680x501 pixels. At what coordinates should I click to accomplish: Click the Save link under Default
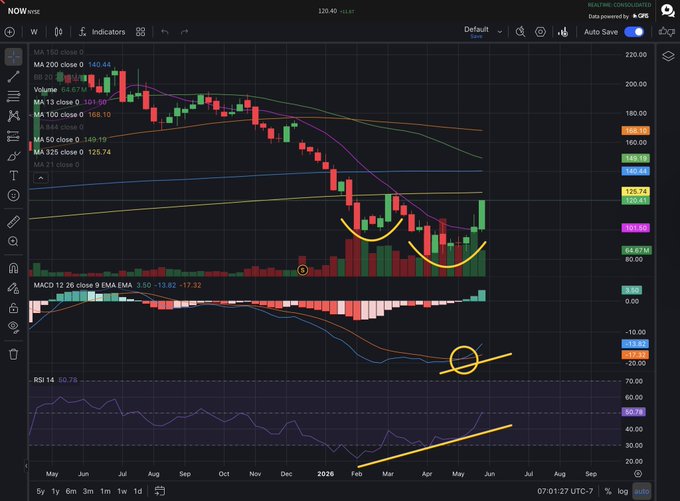(476, 36)
